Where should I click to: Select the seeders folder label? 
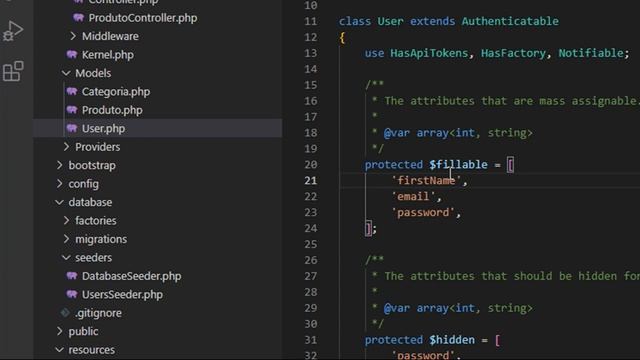point(93,258)
